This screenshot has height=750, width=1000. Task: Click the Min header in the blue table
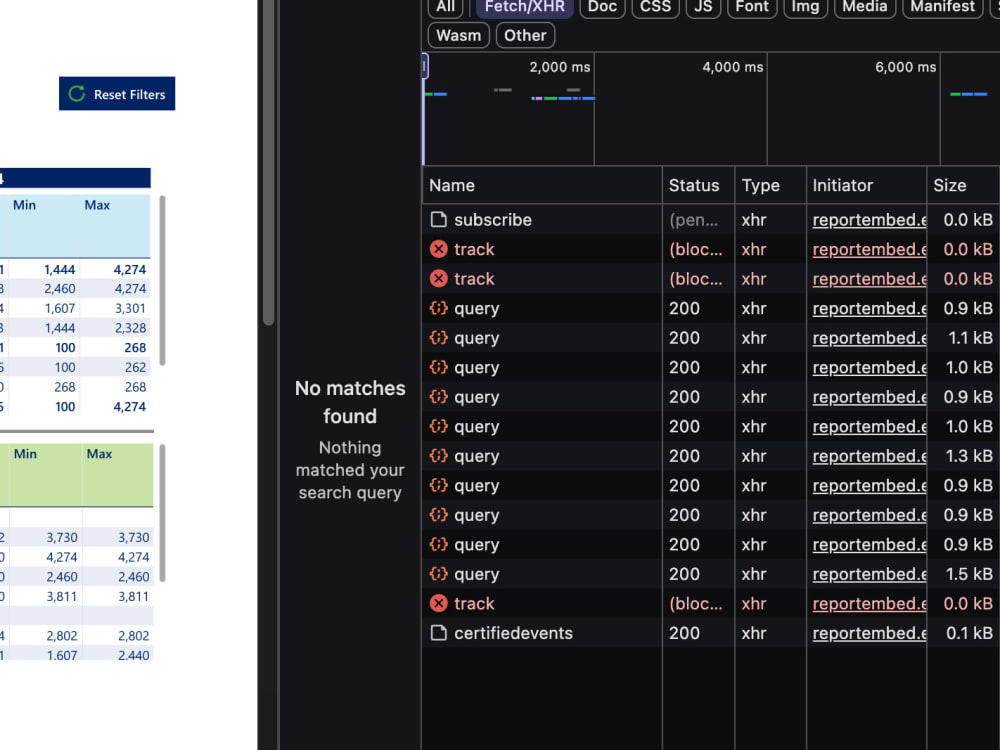click(x=24, y=205)
